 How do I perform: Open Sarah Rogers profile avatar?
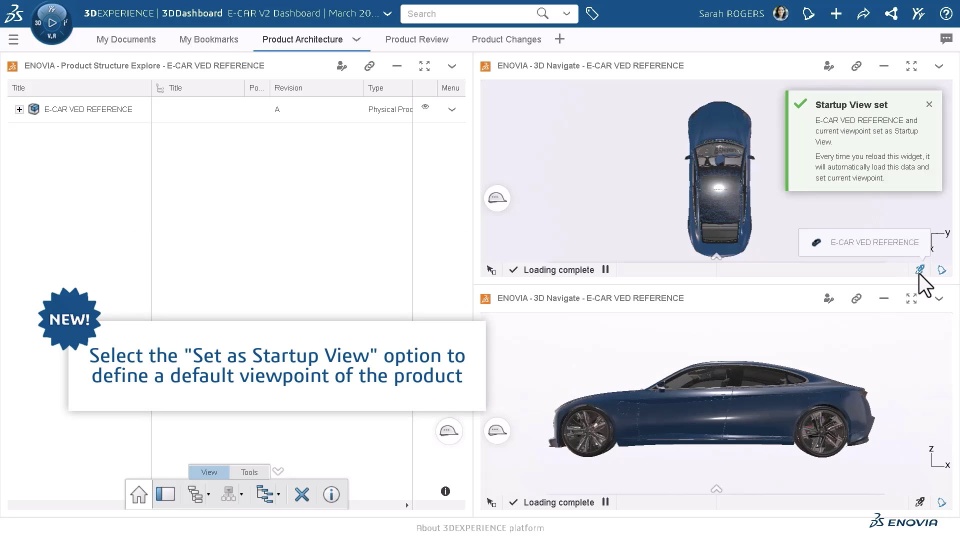[781, 13]
